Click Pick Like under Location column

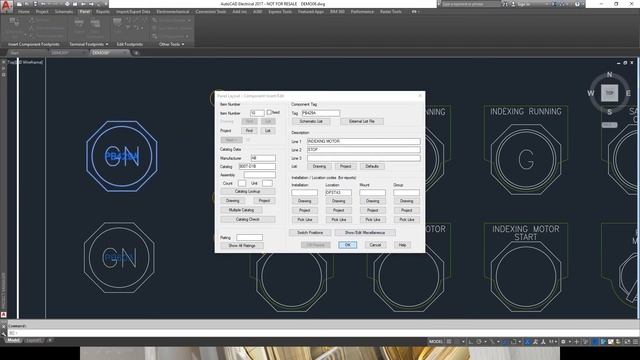338,220
